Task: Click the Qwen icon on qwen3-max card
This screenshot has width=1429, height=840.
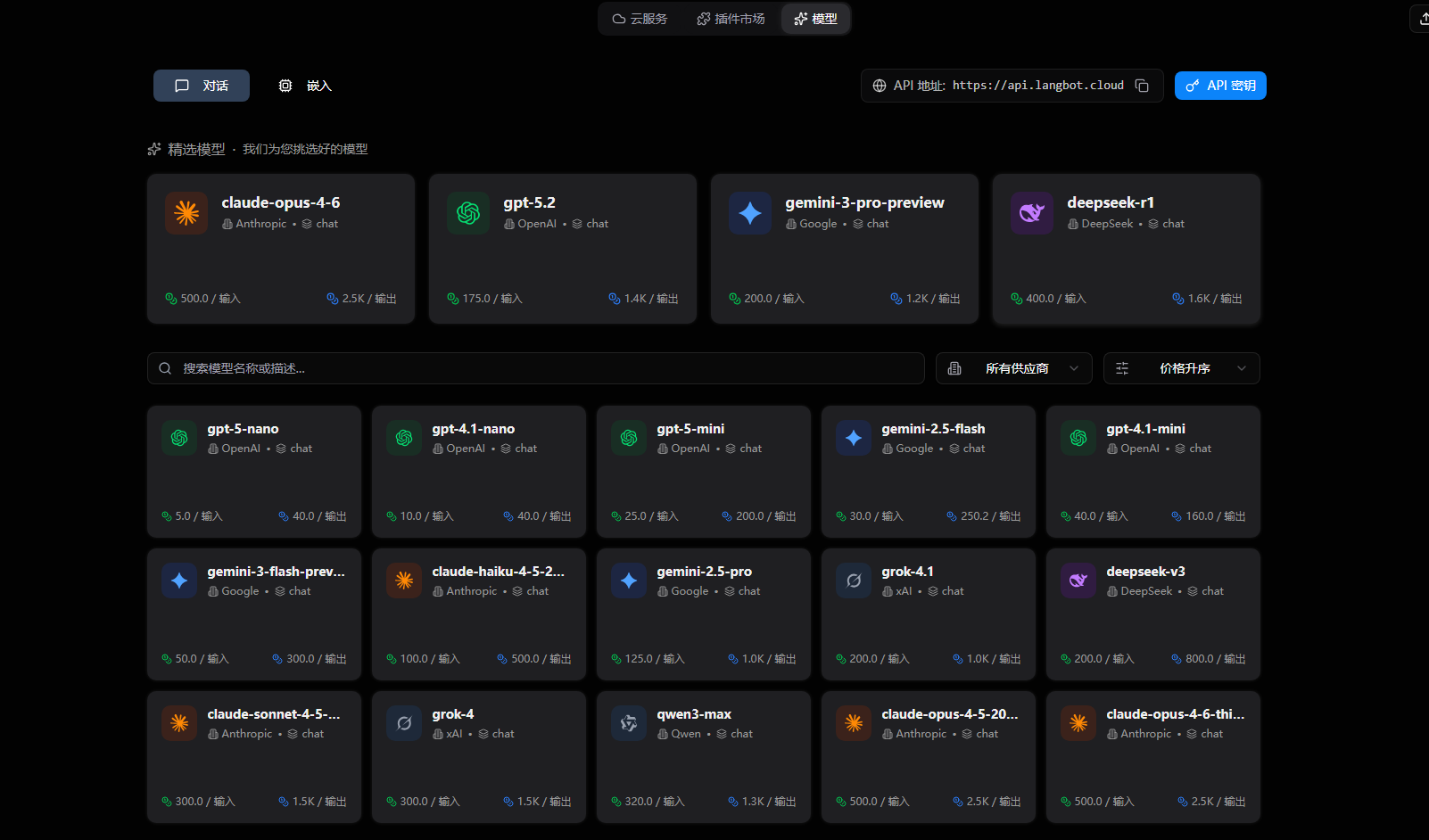Action: [629, 723]
